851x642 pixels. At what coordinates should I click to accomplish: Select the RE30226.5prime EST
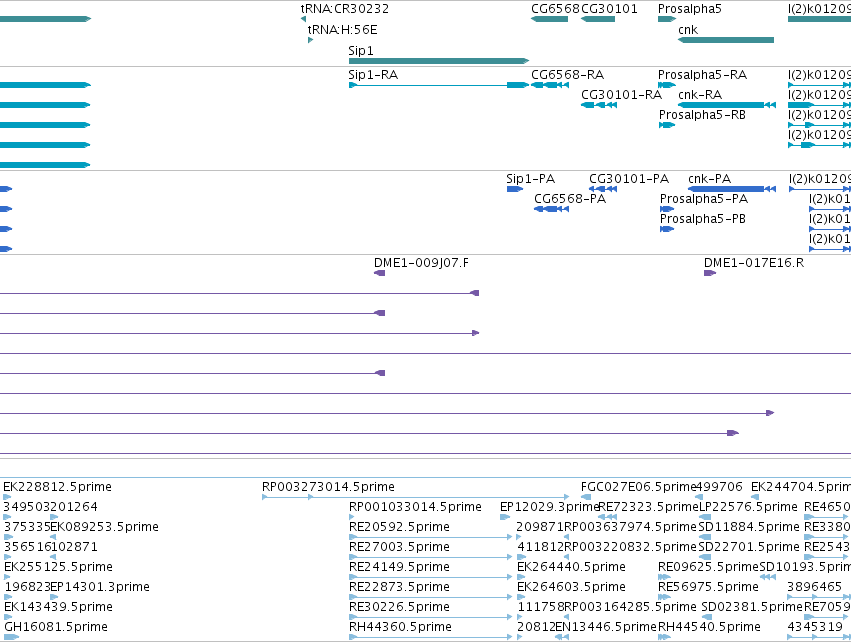(x=430, y=617)
